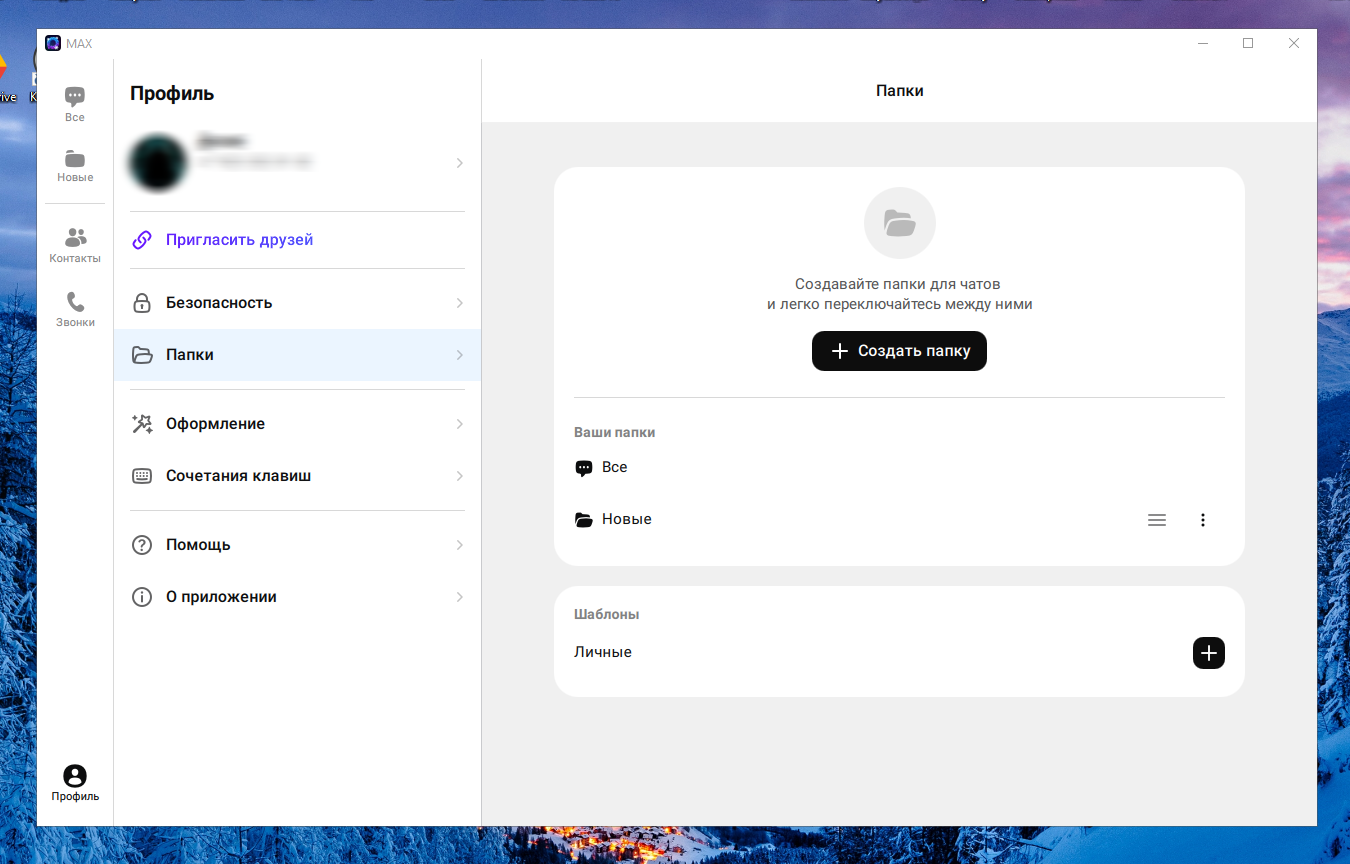This screenshot has height=864, width=1350.
Task: Maximize the MAX window
Action: [1248, 43]
